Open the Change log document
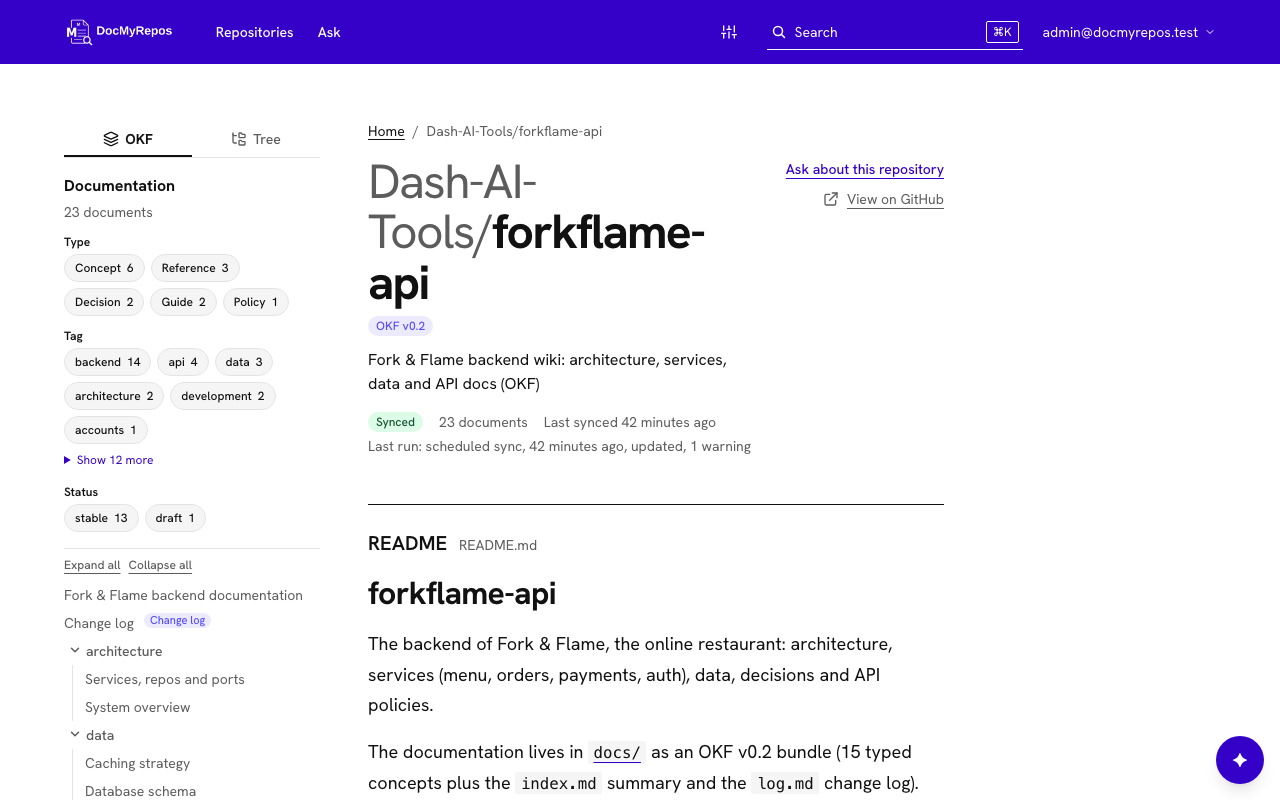1280x800 pixels. [99, 623]
